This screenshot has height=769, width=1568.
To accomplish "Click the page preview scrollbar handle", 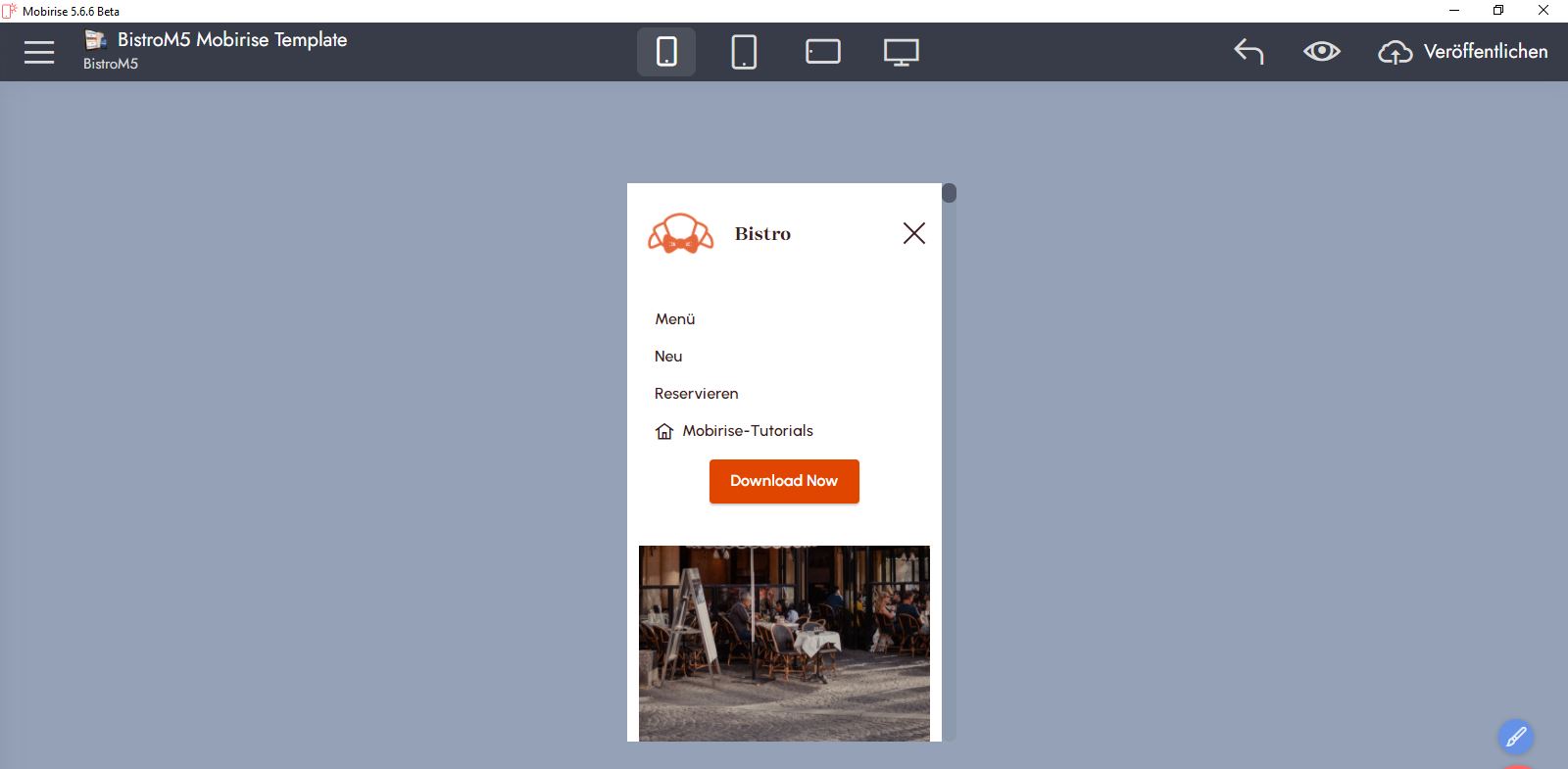I will [949, 193].
